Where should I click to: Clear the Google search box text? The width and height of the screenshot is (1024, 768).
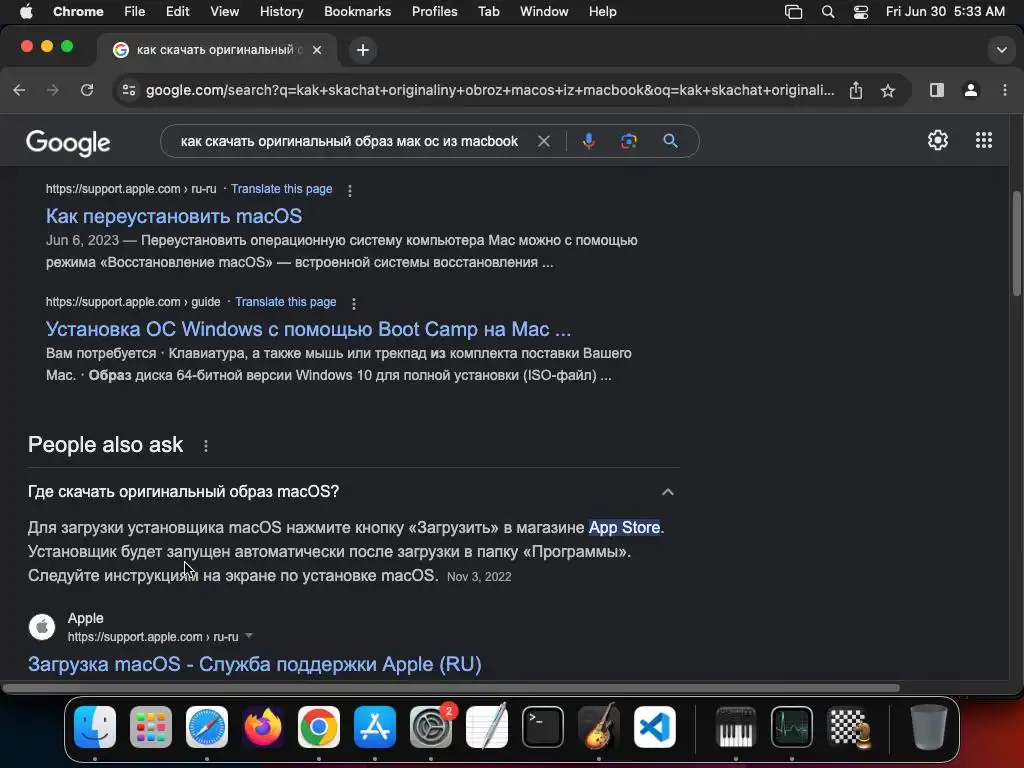click(x=543, y=141)
